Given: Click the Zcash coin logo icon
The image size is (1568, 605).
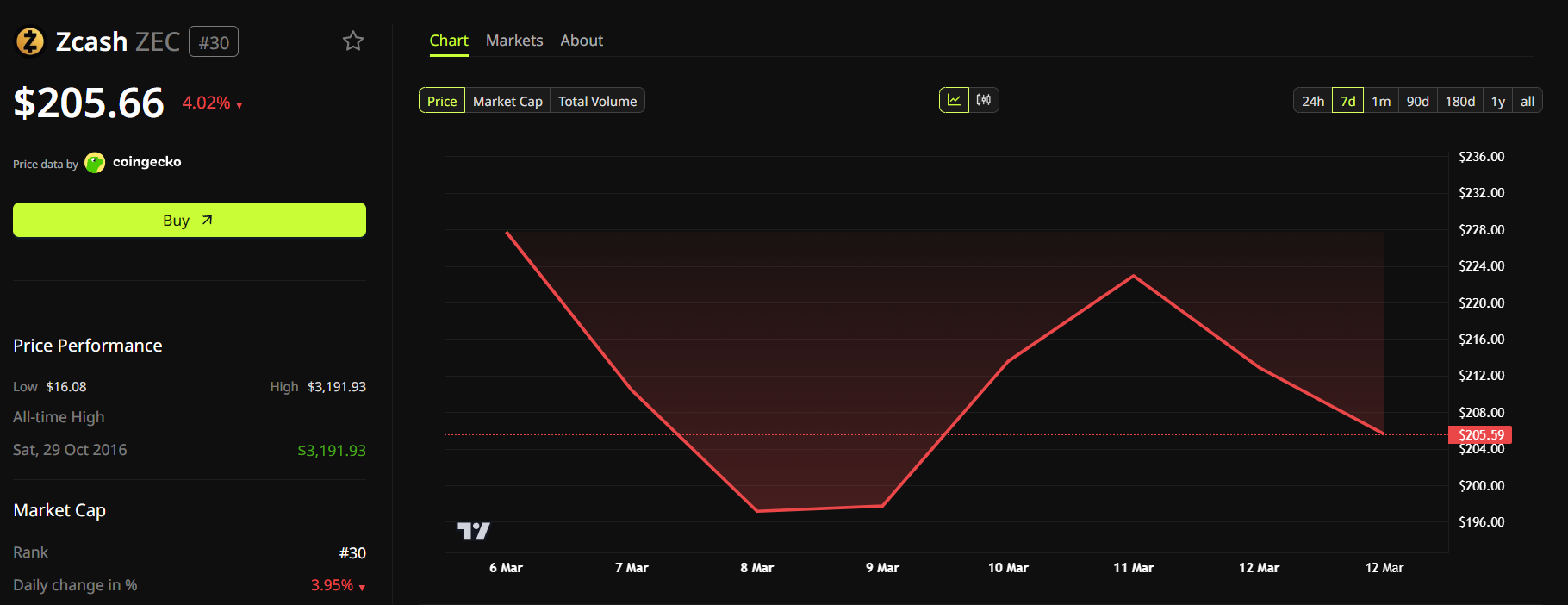Looking at the screenshot, I should (30, 41).
